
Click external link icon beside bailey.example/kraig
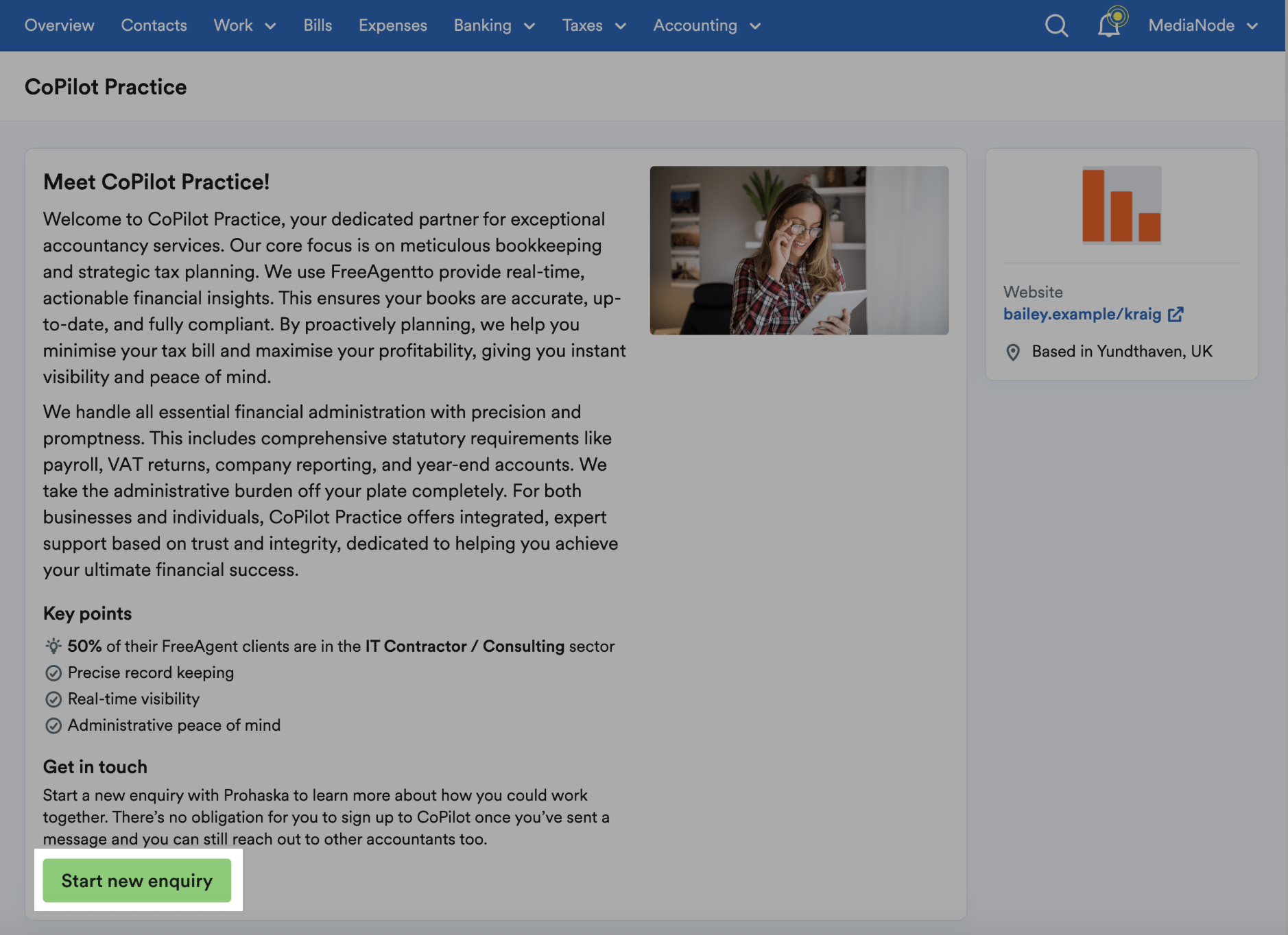[1176, 314]
